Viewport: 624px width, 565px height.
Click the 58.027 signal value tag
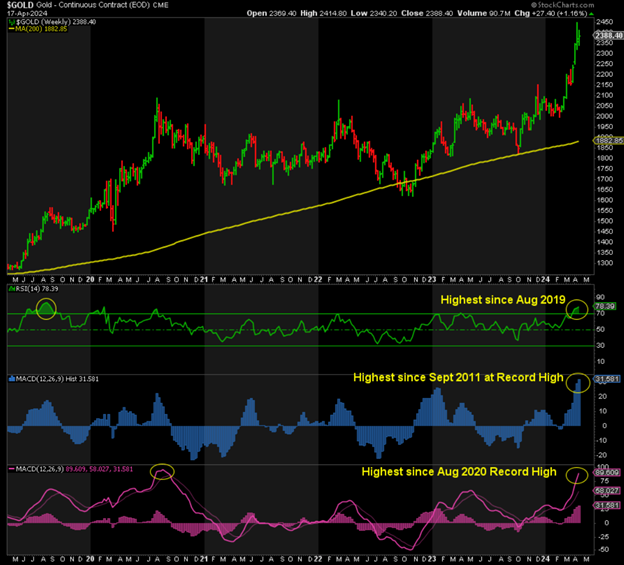[607, 491]
